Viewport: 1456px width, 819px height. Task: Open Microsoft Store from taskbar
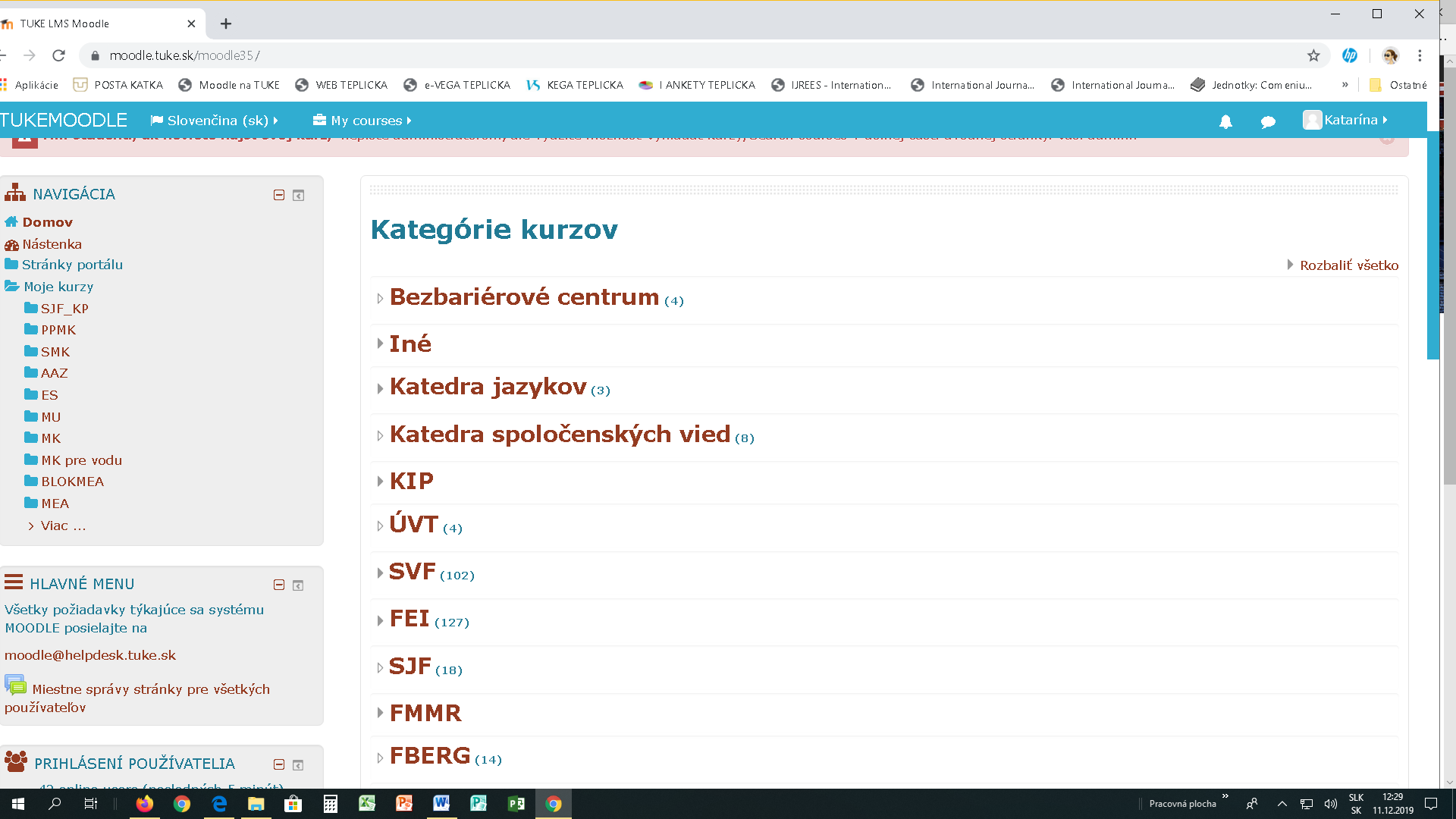(293, 804)
